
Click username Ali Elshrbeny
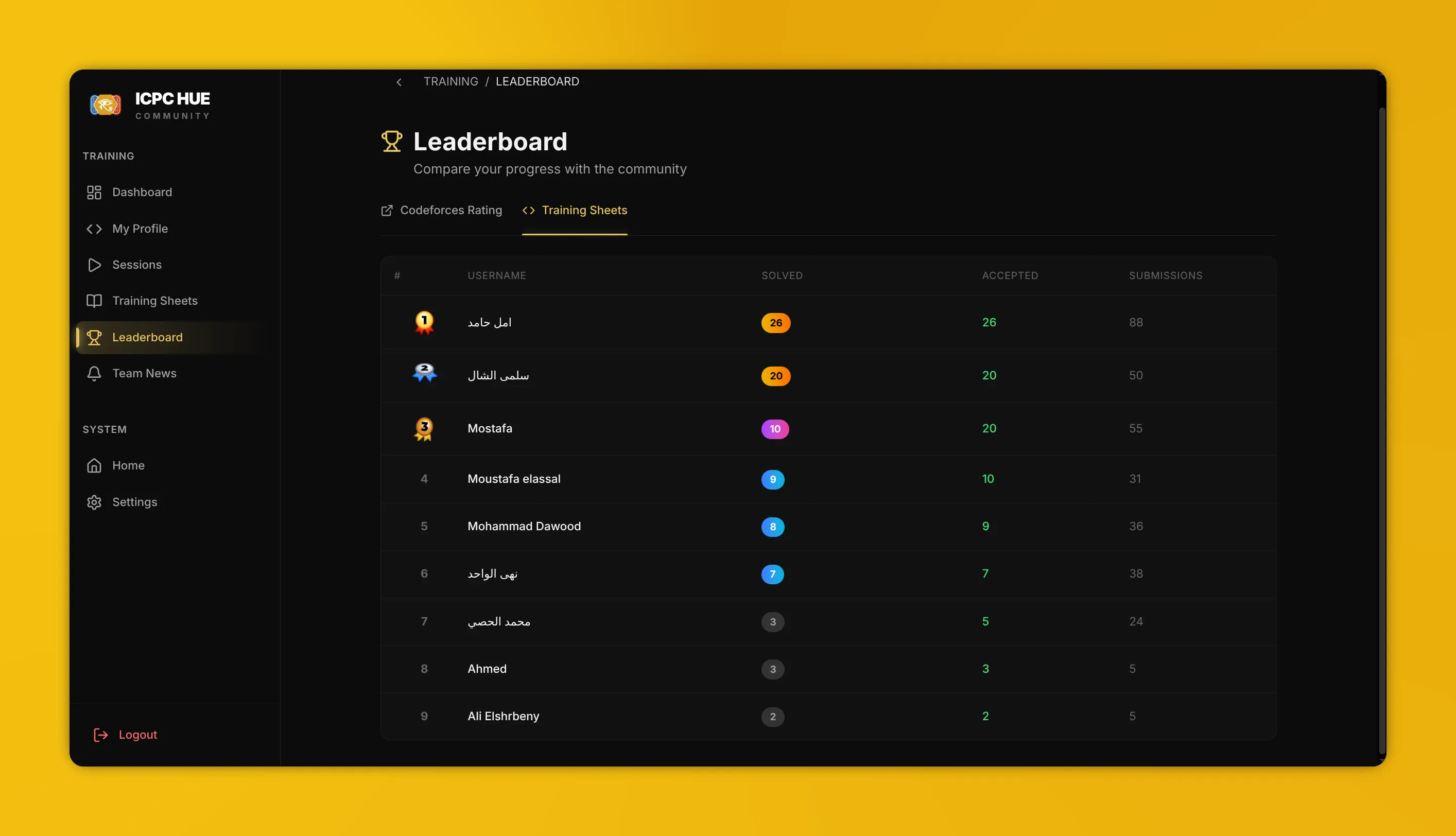pos(504,716)
